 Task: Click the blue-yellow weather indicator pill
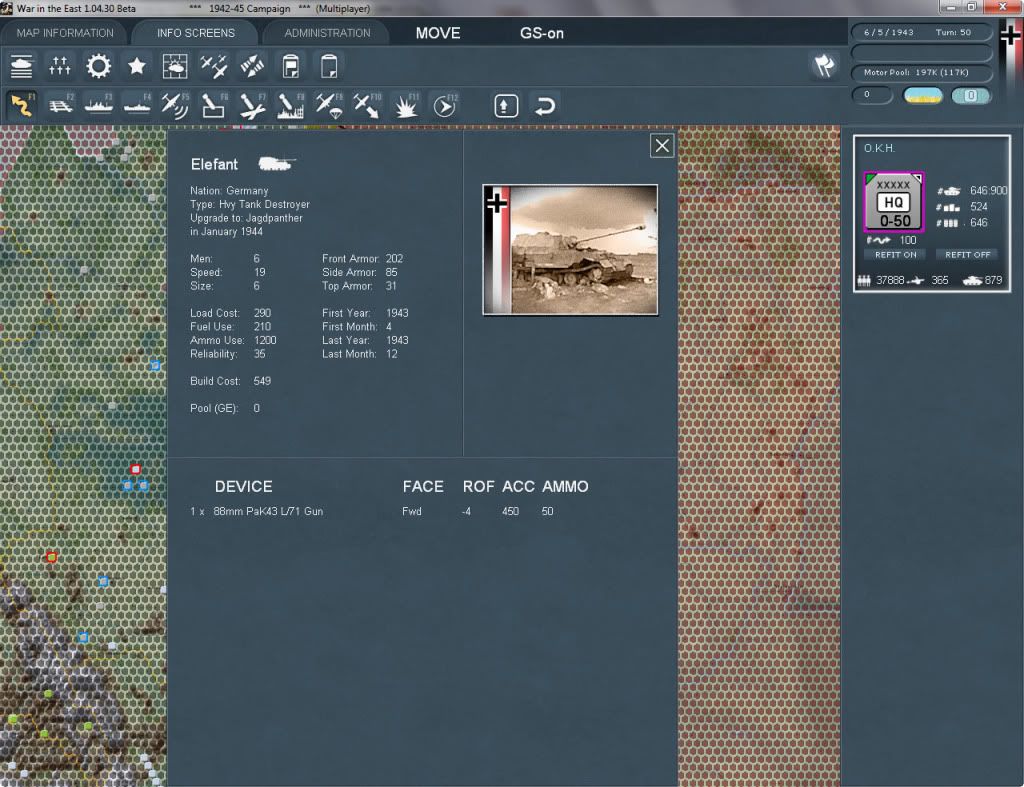pos(922,95)
